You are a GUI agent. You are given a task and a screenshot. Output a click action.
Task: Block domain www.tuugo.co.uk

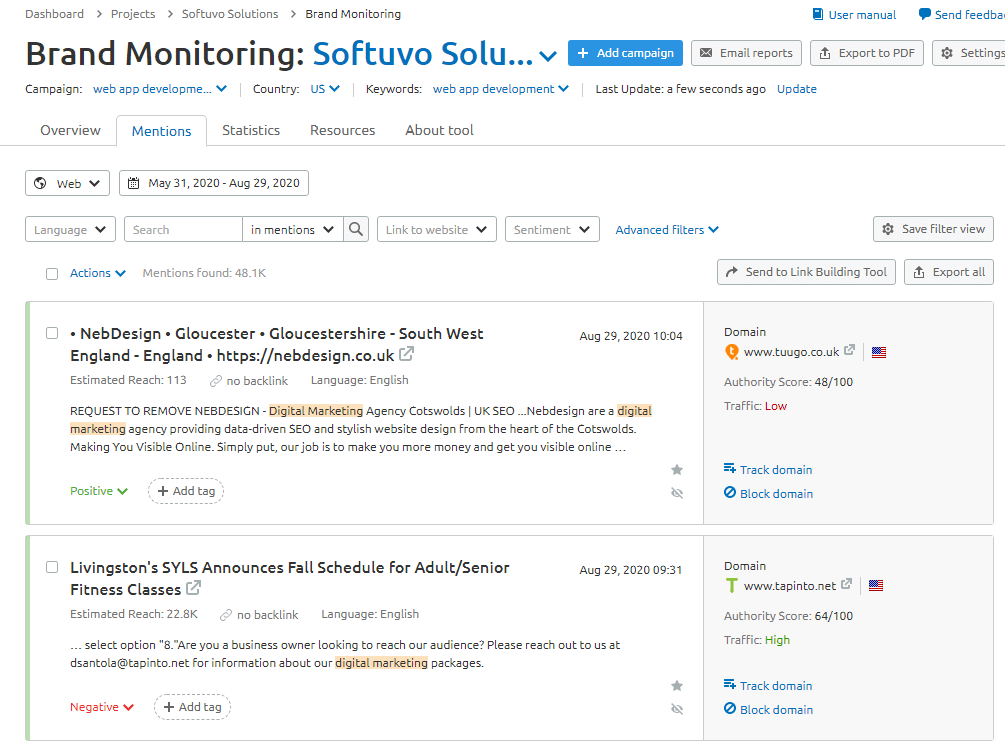point(768,493)
